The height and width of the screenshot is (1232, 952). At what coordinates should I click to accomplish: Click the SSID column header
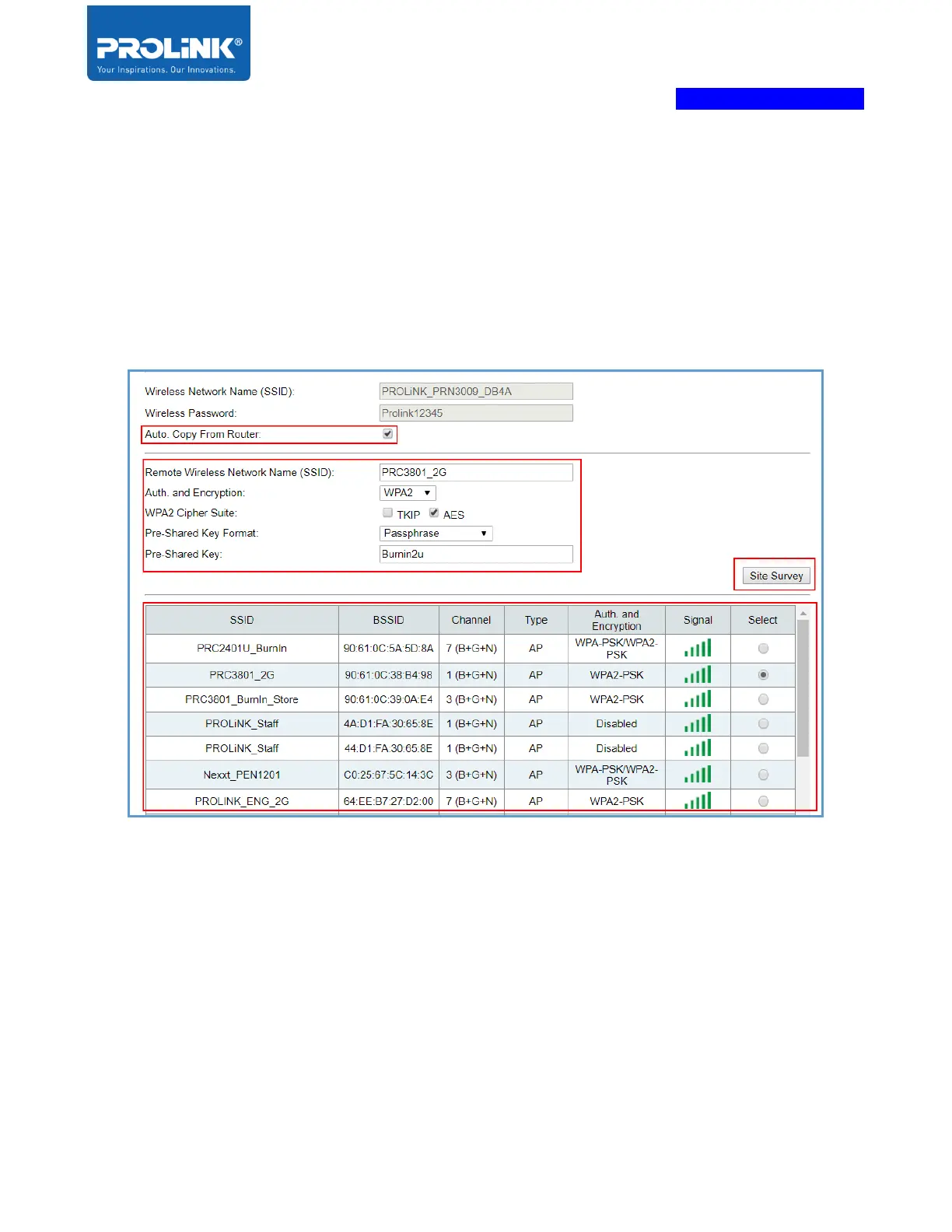(x=242, y=620)
